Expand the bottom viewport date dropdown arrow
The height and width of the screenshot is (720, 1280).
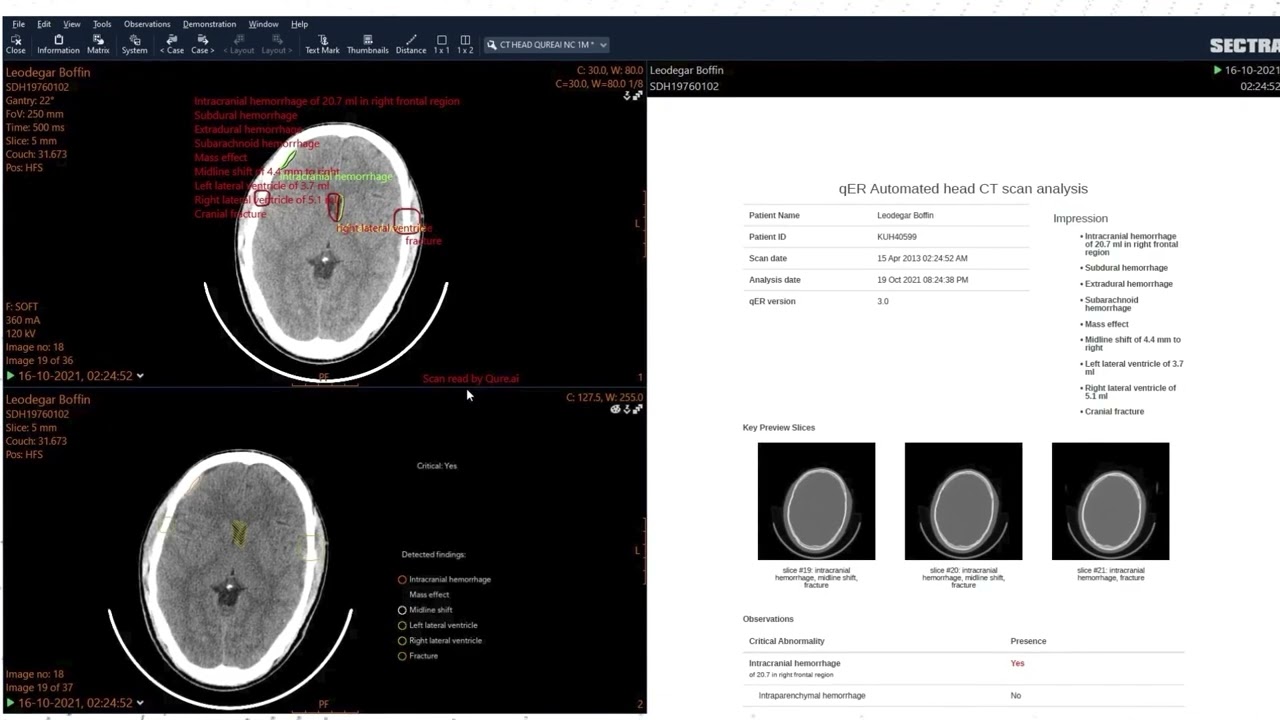(140, 703)
